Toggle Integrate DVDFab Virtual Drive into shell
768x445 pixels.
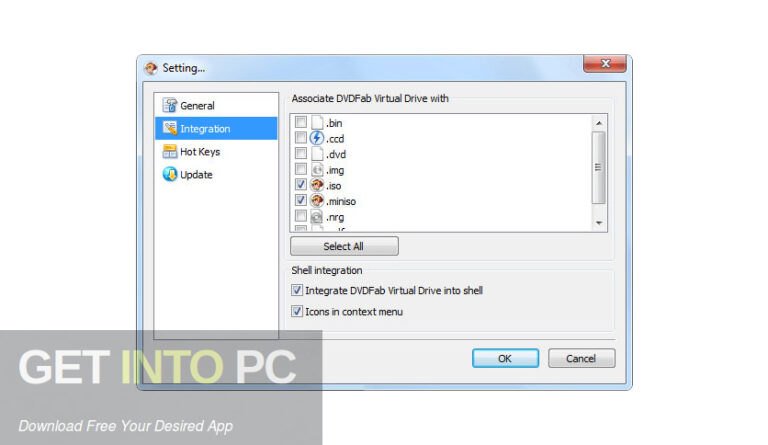tap(297, 290)
